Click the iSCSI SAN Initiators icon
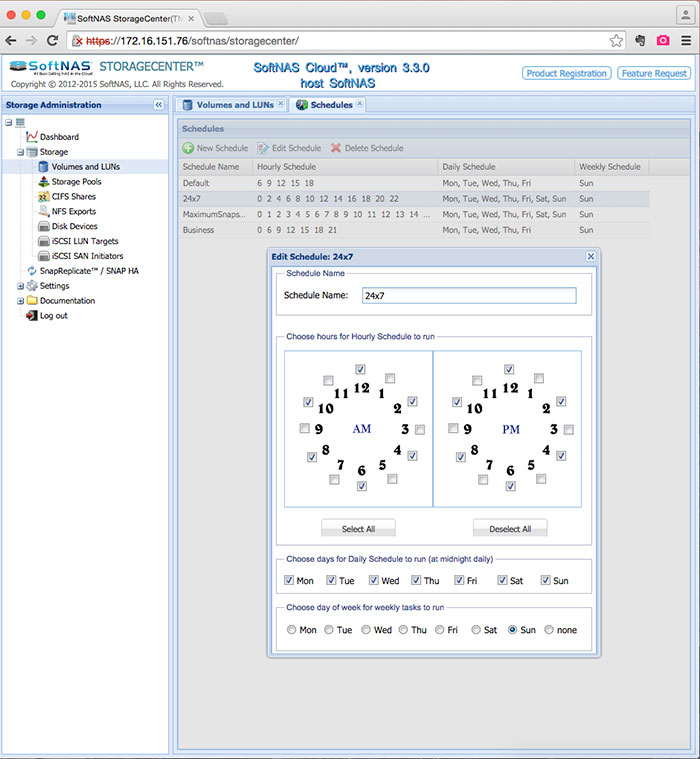 click(44, 256)
